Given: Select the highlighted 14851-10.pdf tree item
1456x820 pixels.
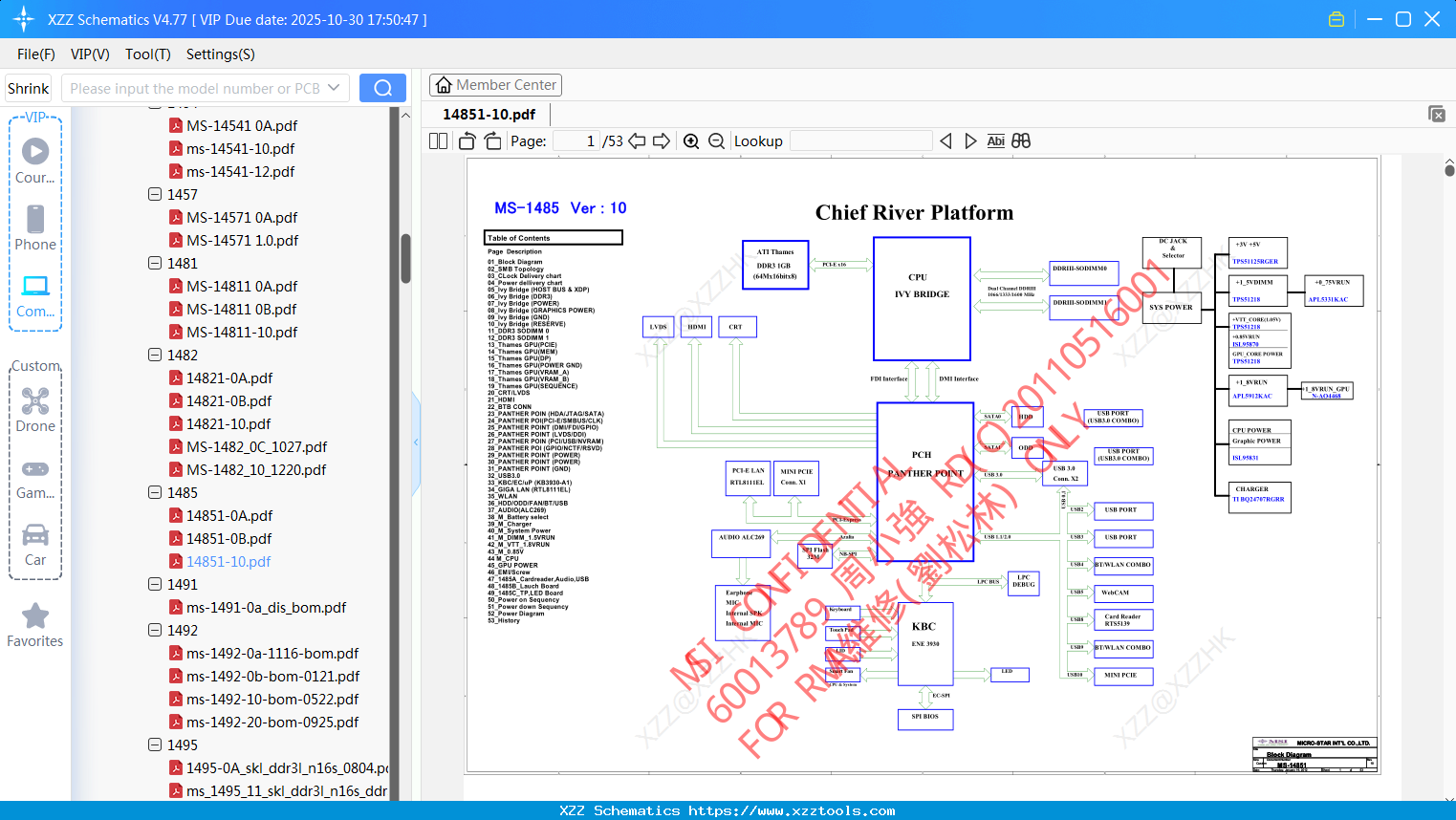Looking at the screenshot, I should coord(228,562).
